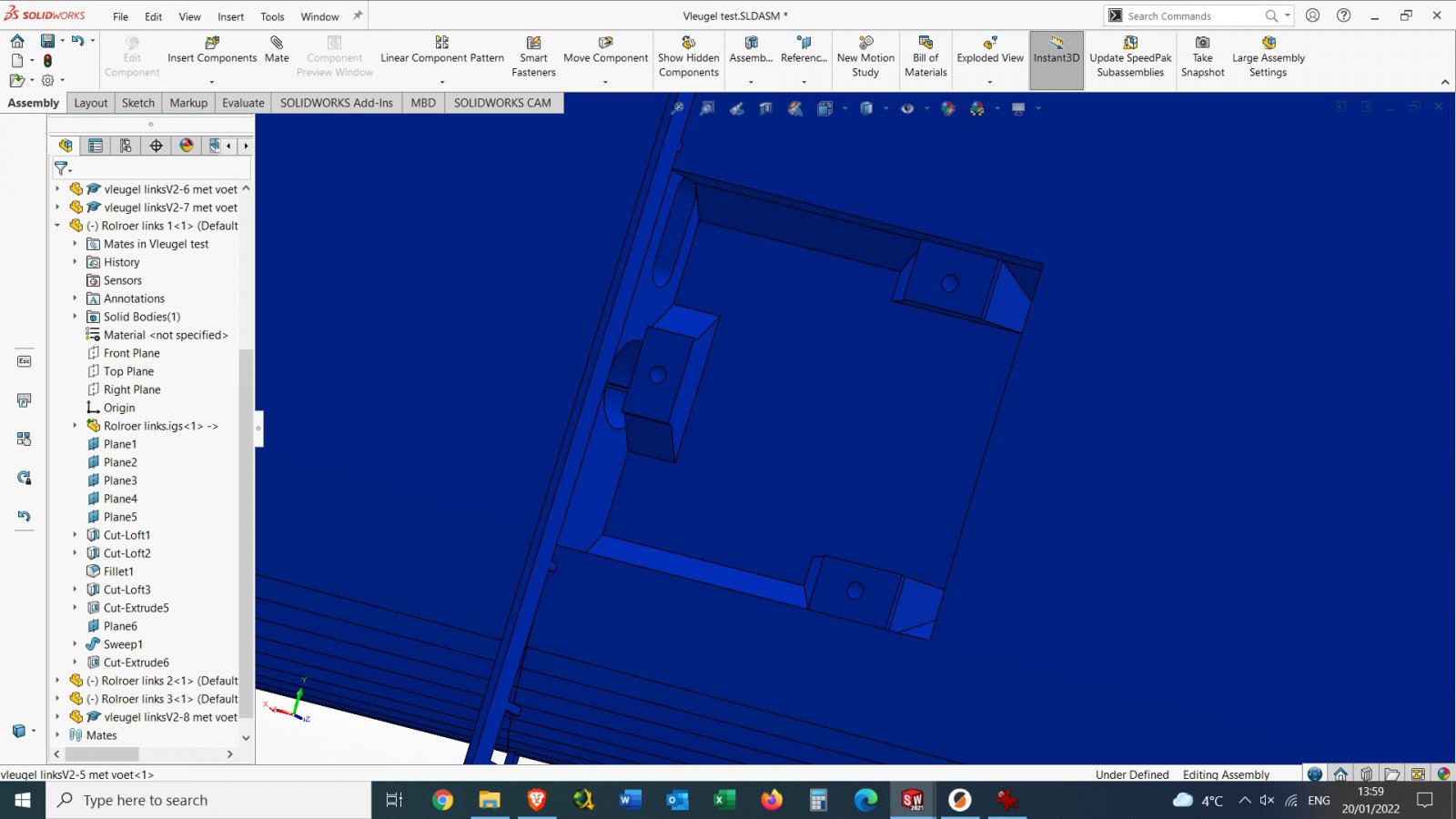The height and width of the screenshot is (819, 1456).
Task: Select the Mate tool
Action: [277, 50]
